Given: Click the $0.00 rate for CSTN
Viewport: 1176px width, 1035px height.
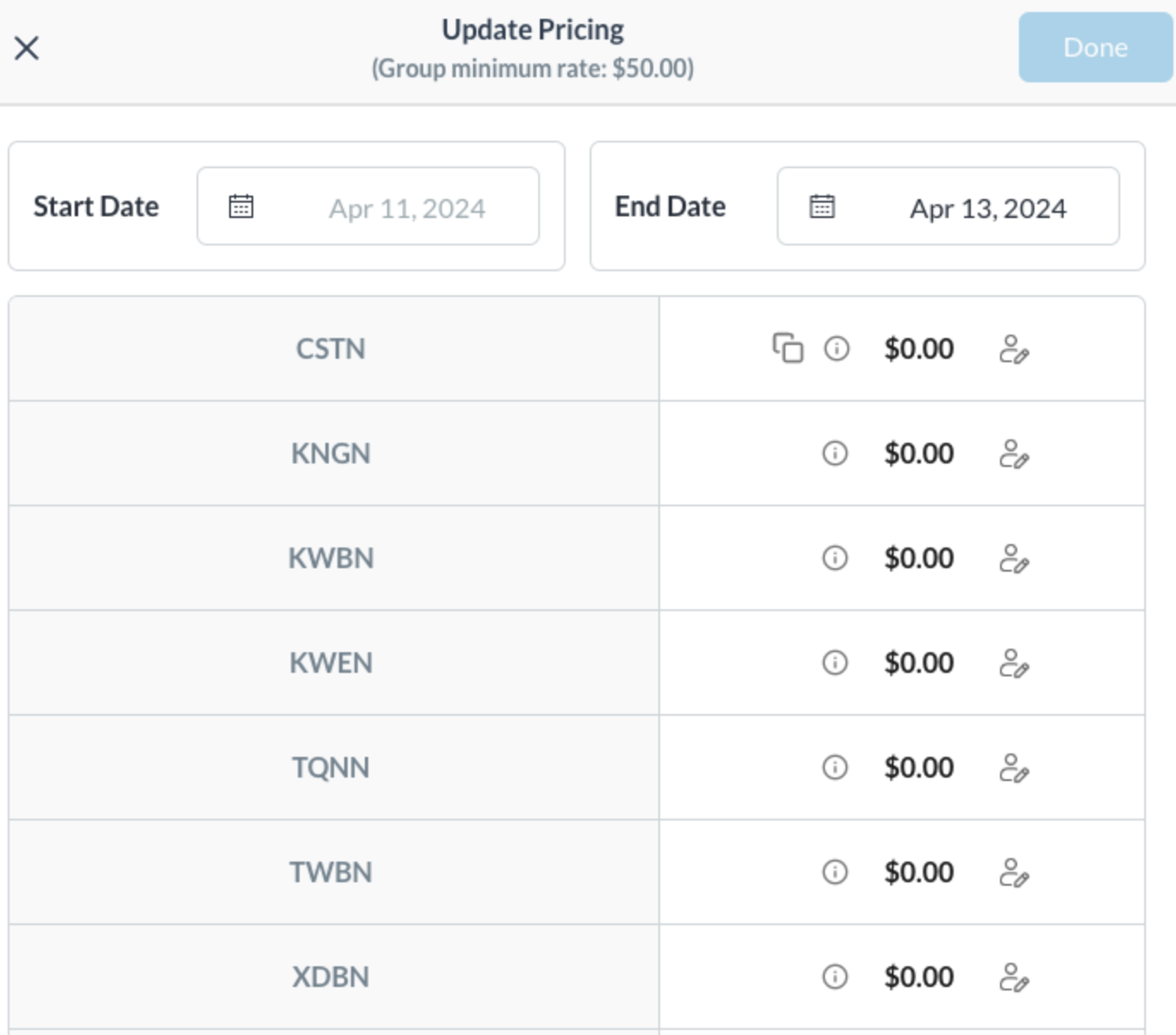Looking at the screenshot, I should click(918, 349).
